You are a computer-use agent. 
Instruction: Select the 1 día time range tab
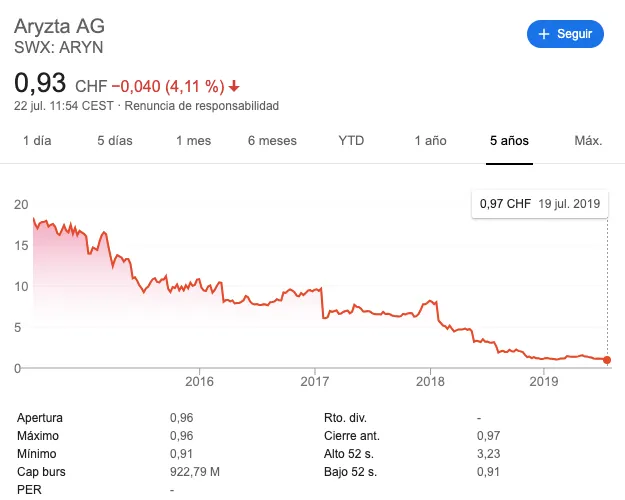click(37, 141)
